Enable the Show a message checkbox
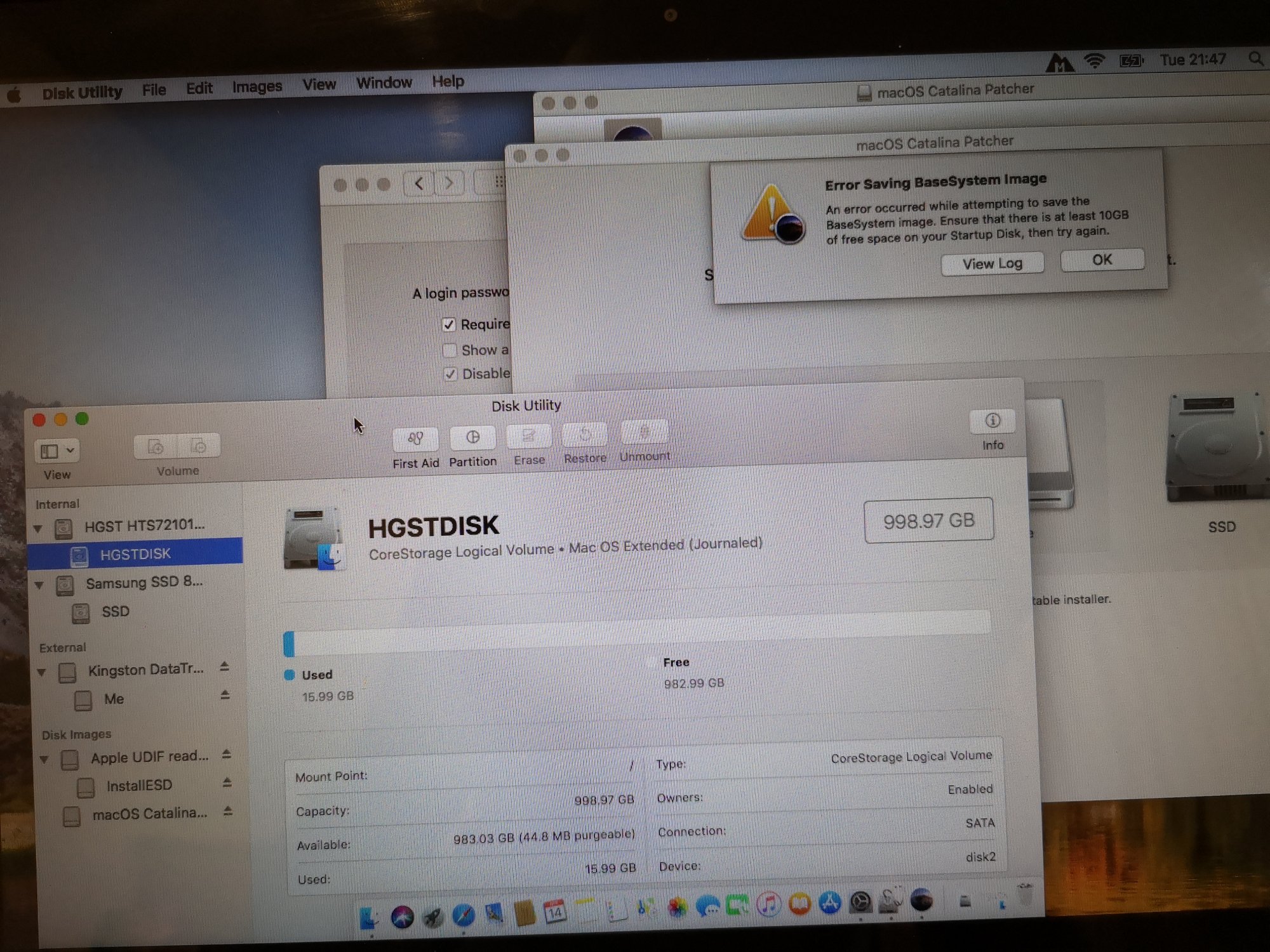Screen dimensions: 1270x952 [x=450, y=350]
